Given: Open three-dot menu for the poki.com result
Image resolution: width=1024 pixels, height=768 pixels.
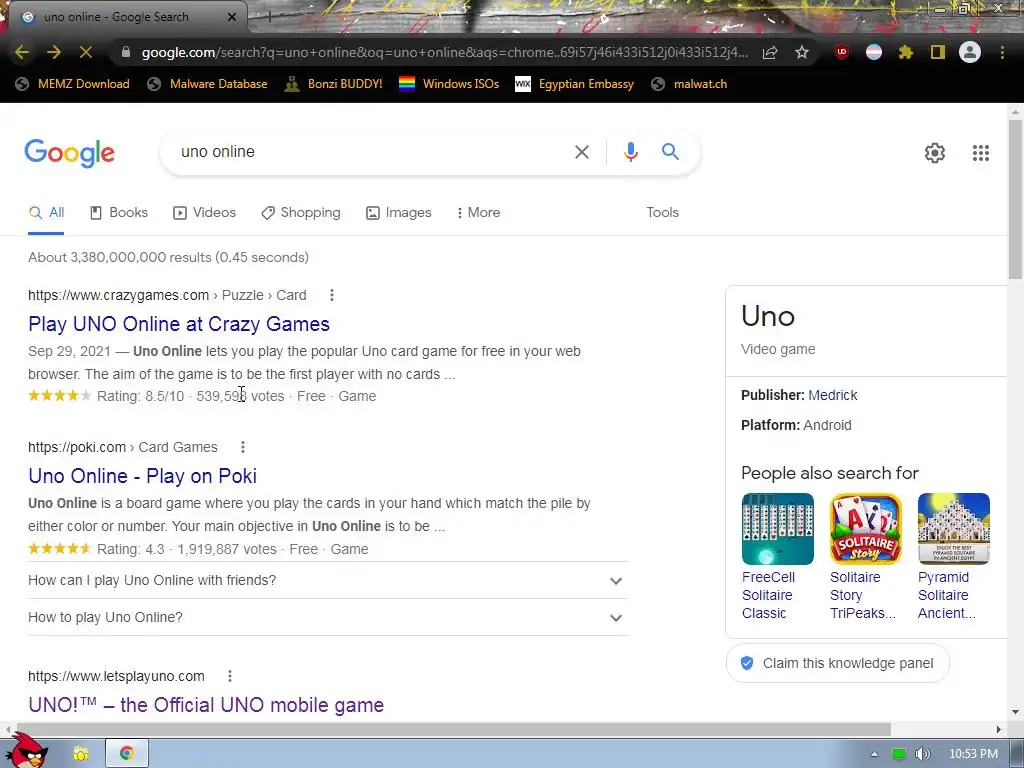Looking at the screenshot, I should (x=243, y=447).
